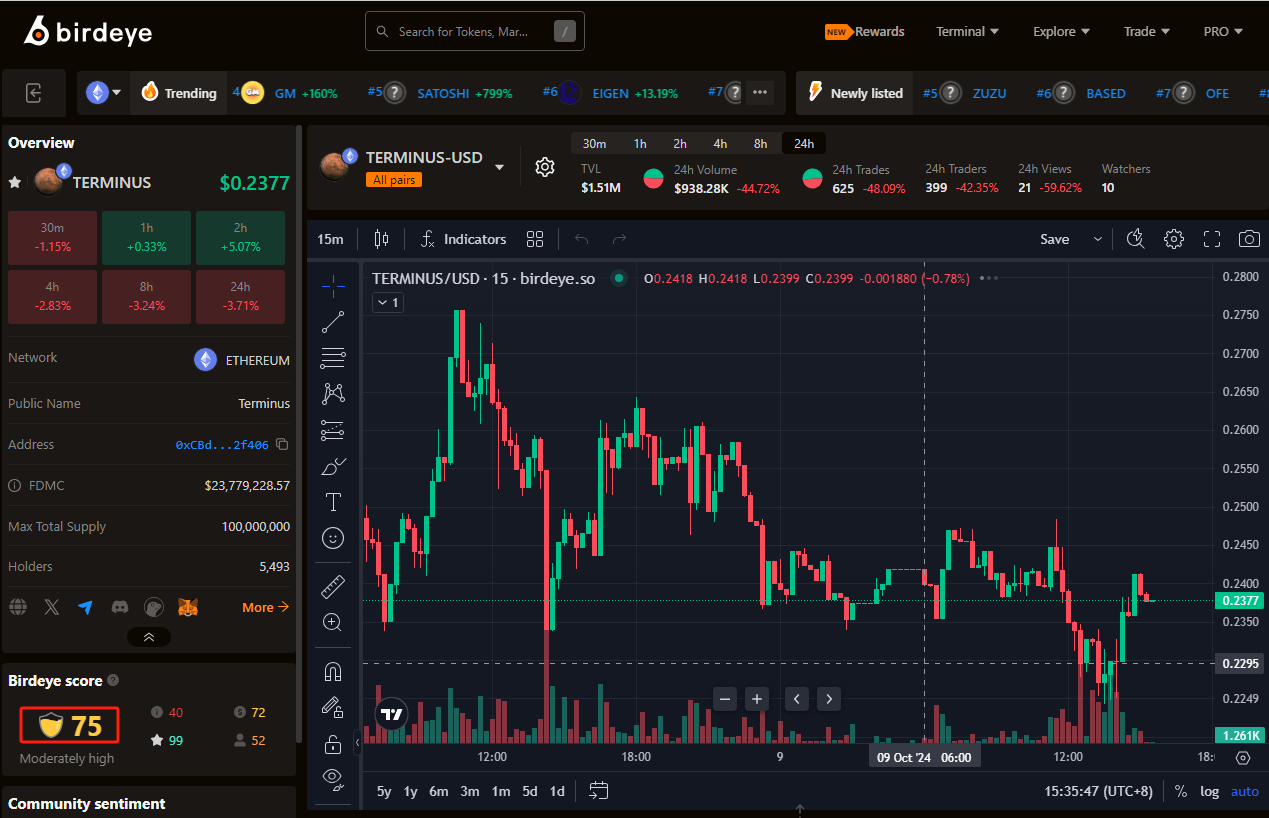Undo the last chart action
The image size is (1269, 818).
tap(582, 239)
